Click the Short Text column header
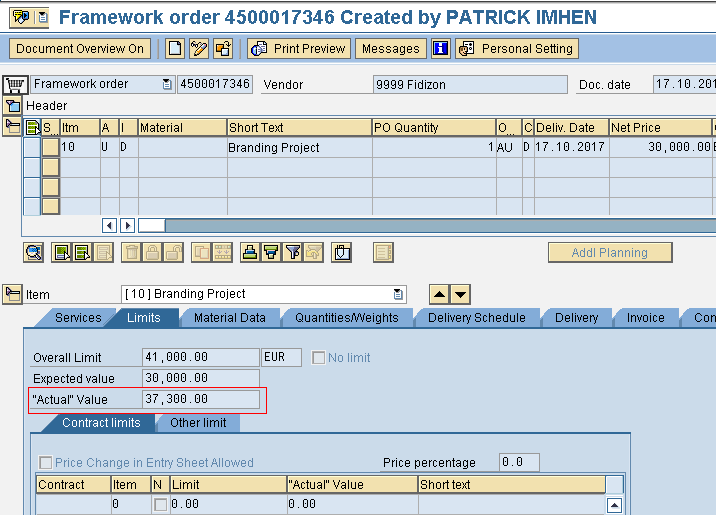This screenshot has width=716, height=515. (x=299, y=127)
